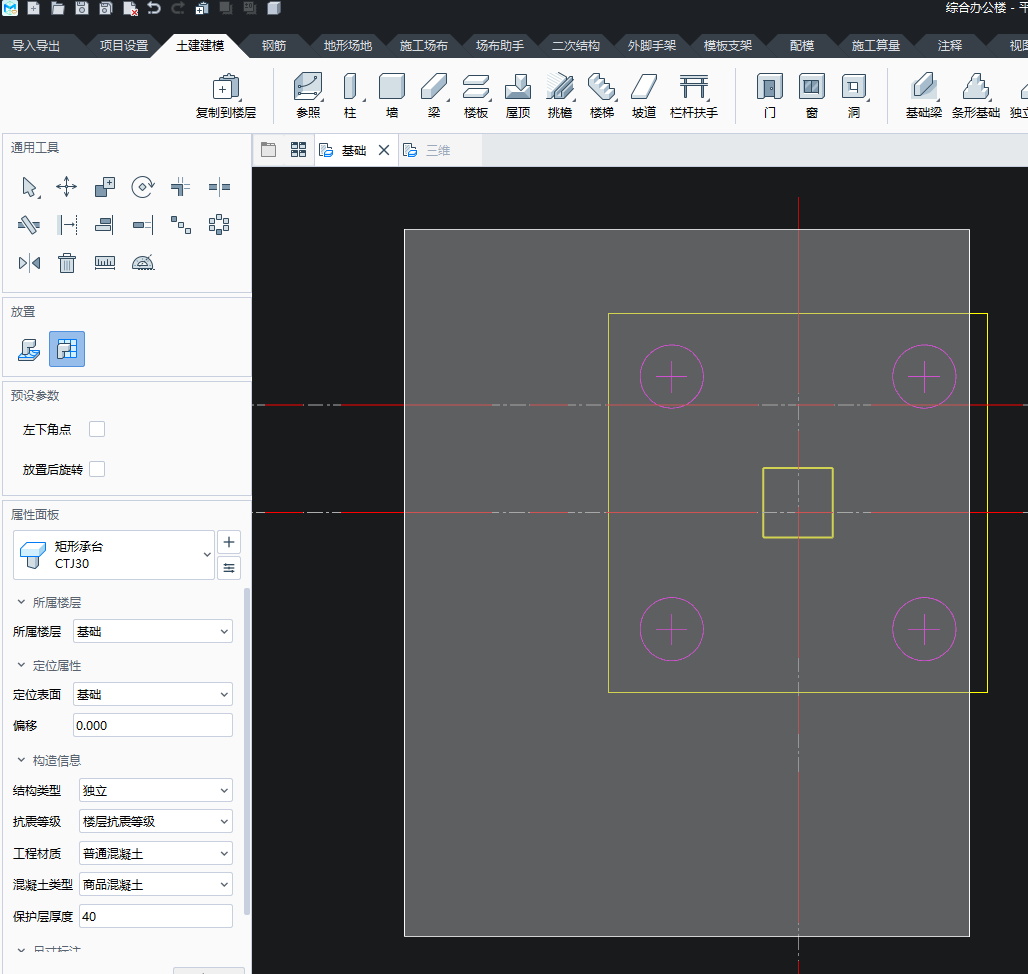Click the add type plus button
This screenshot has height=974, width=1028.
point(229,542)
